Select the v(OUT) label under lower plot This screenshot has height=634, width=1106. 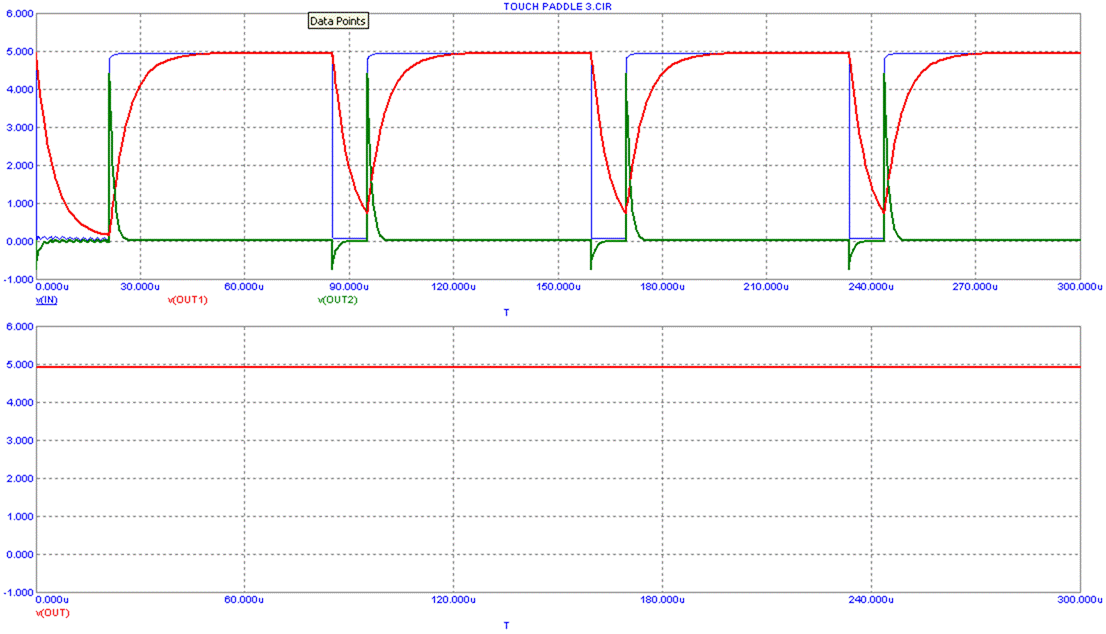click(x=53, y=611)
